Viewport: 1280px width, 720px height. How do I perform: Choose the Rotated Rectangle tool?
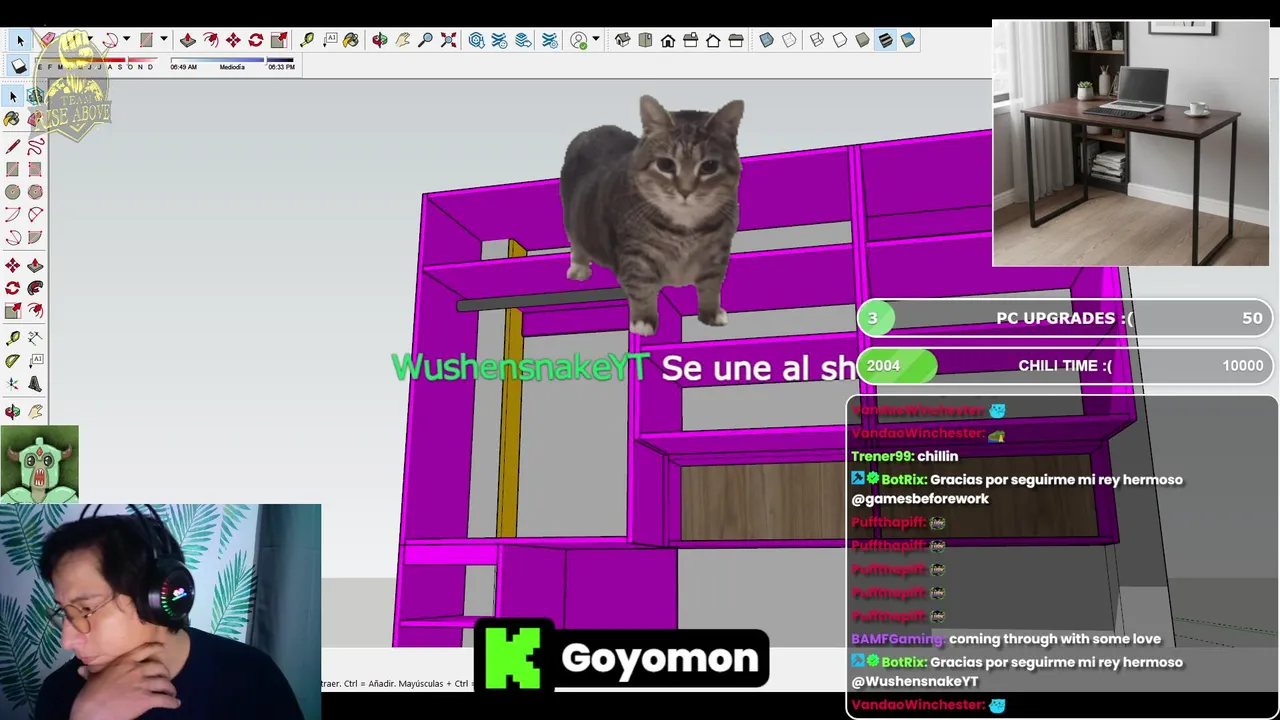click(x=35, y=170)
